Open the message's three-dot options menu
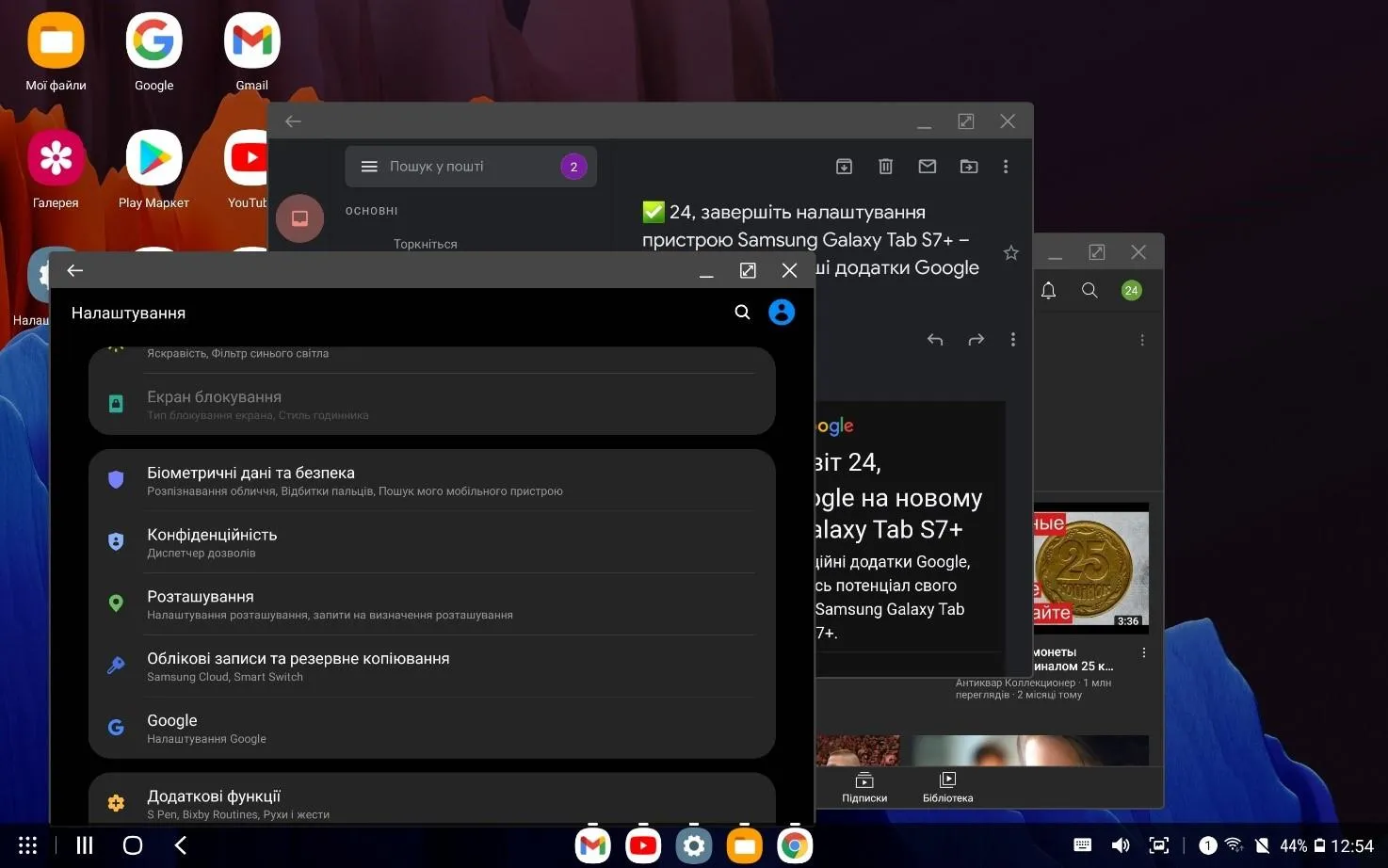This screenshot has height=868, width=1388. pyautogui.click(x=1013, y=340)
